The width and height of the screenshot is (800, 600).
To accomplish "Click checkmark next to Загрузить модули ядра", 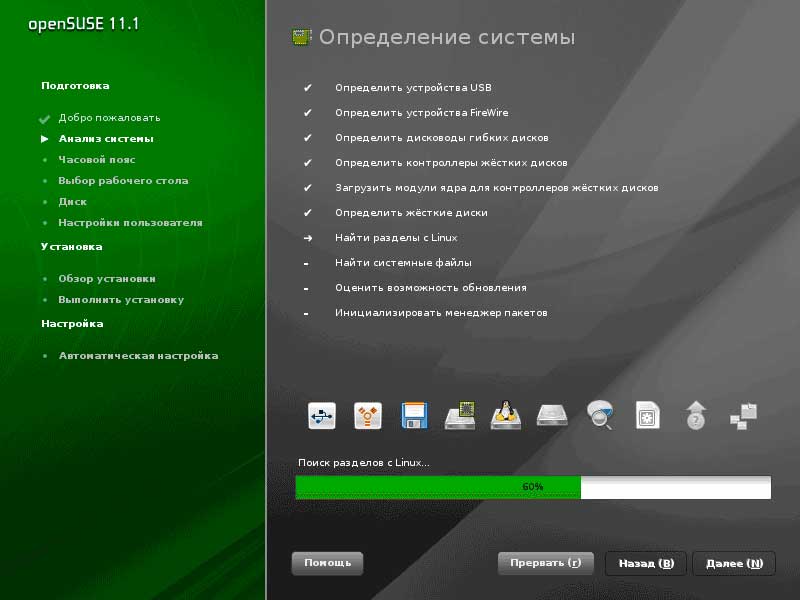I will pos(307,188).
